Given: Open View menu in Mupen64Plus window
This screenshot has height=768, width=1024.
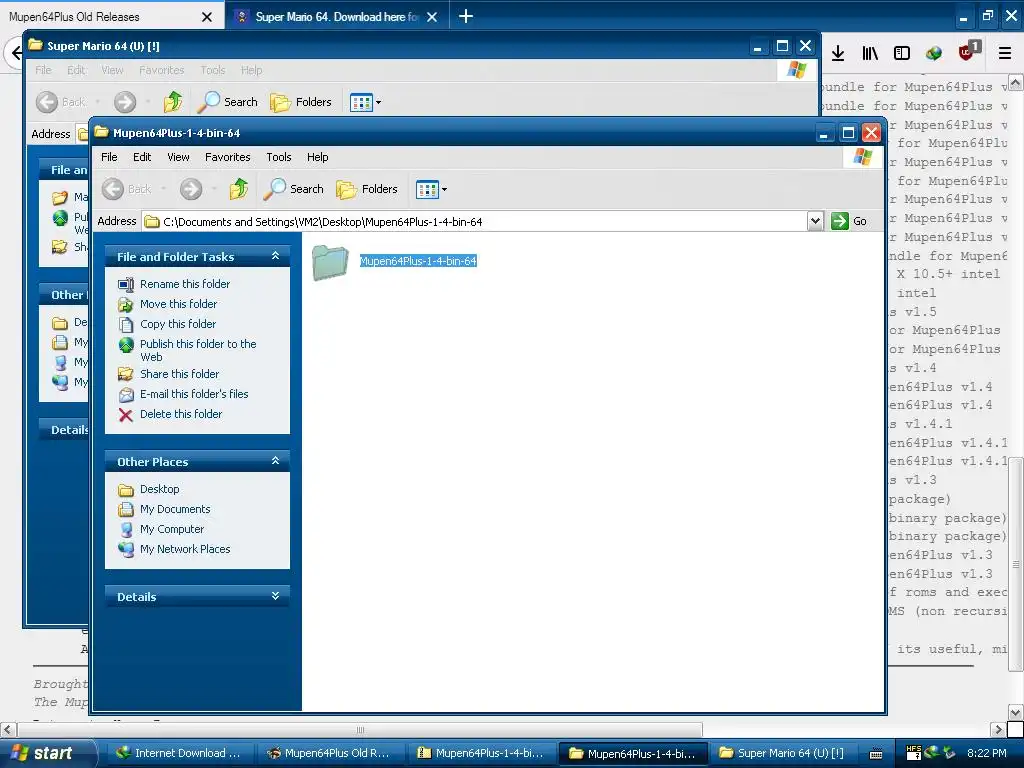Looking at the screenshot, I should pos(178,157).
